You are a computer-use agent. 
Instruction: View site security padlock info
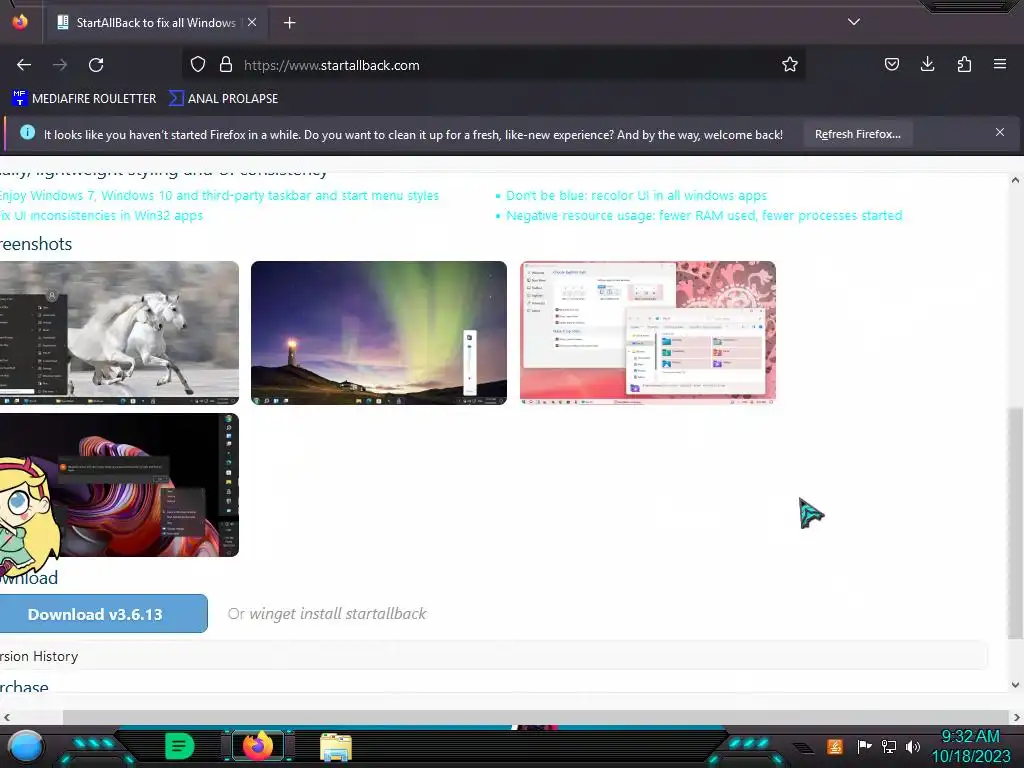[226, 65]
